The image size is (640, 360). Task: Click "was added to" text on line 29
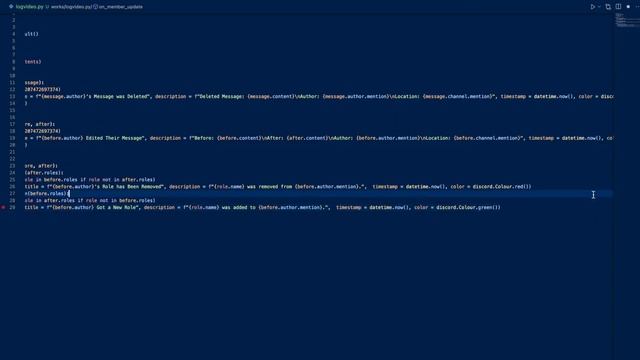pyautogui.click(x=238, y=207)
